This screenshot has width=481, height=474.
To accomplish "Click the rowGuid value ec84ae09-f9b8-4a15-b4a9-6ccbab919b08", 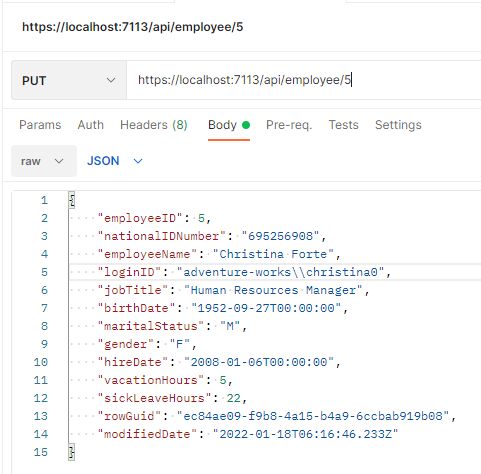I will [313, 416].
